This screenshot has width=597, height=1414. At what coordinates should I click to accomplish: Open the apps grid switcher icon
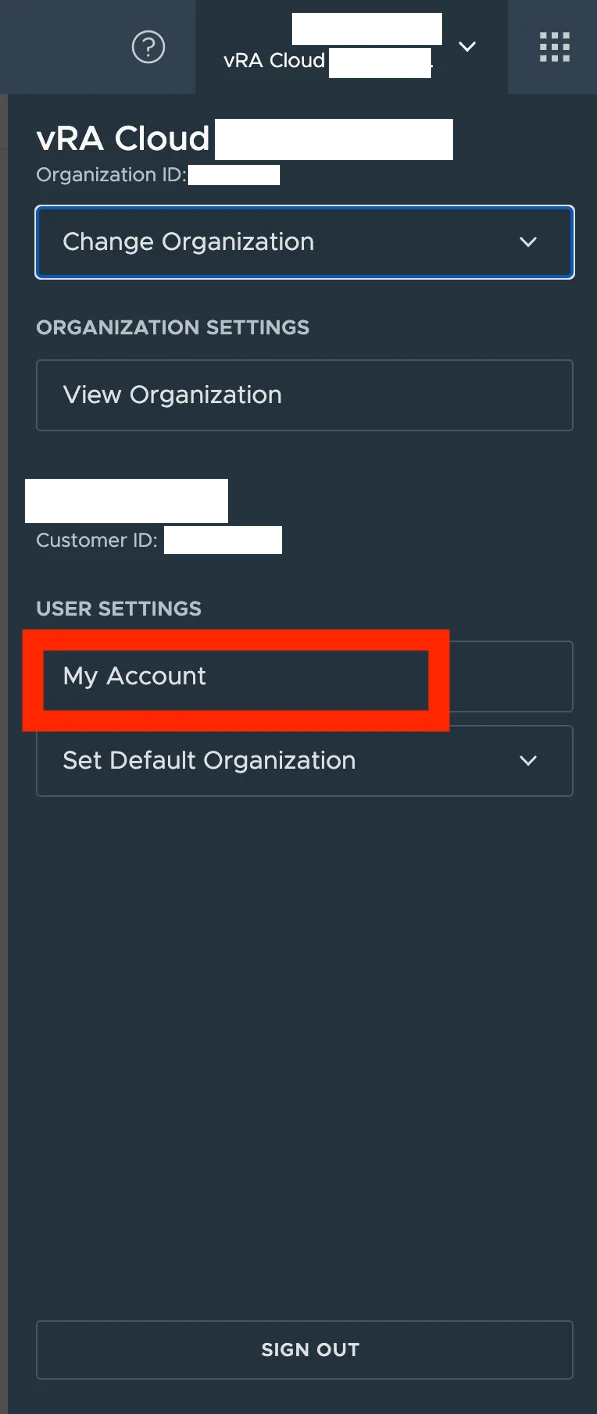tap(554, 47)
